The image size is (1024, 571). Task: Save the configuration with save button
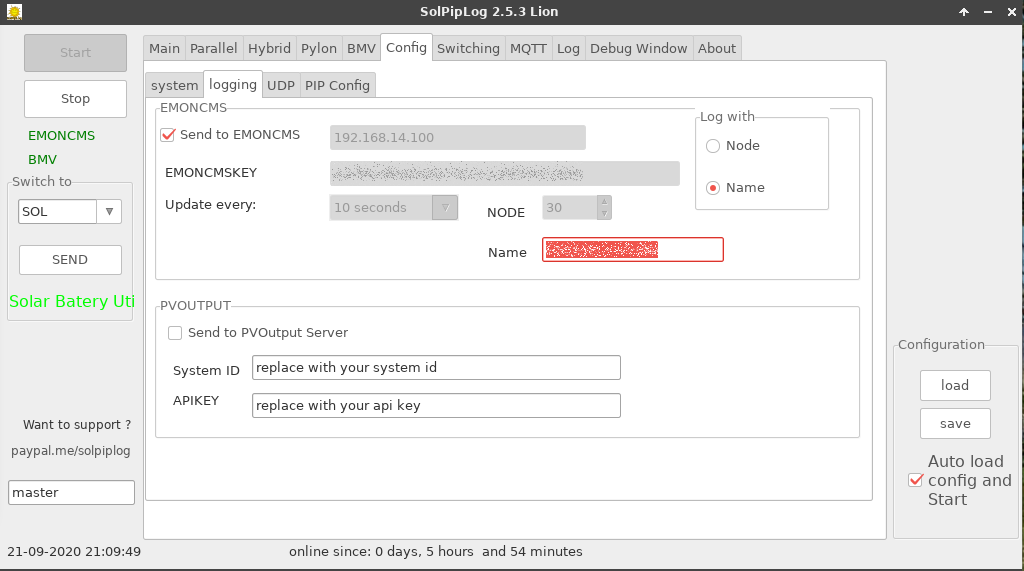point(955,423)
